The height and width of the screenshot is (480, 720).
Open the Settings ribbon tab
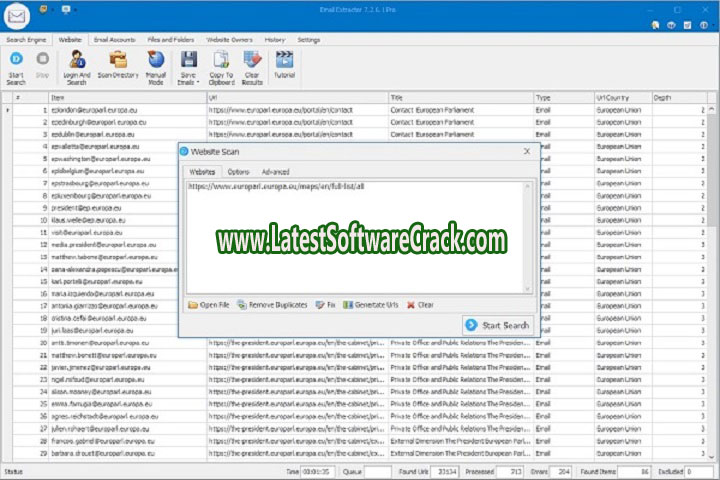pyautogui.click(x=309, y=40)
